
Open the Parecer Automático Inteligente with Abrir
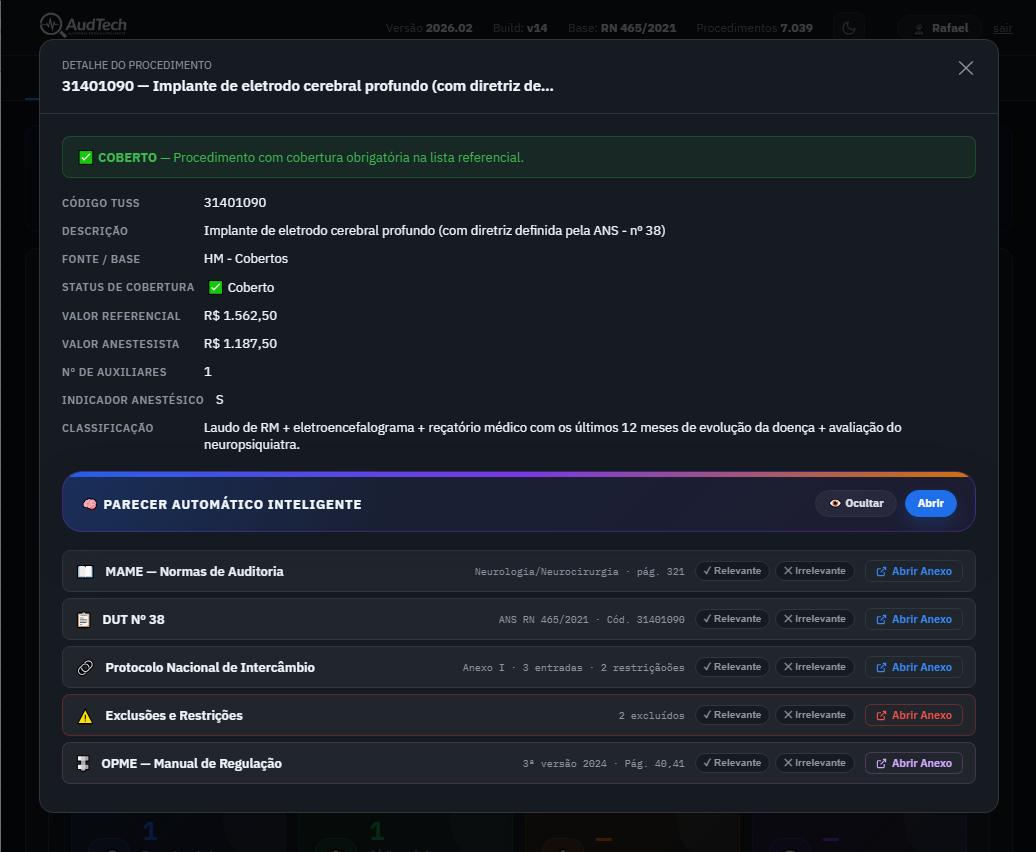tap(930, 503)
